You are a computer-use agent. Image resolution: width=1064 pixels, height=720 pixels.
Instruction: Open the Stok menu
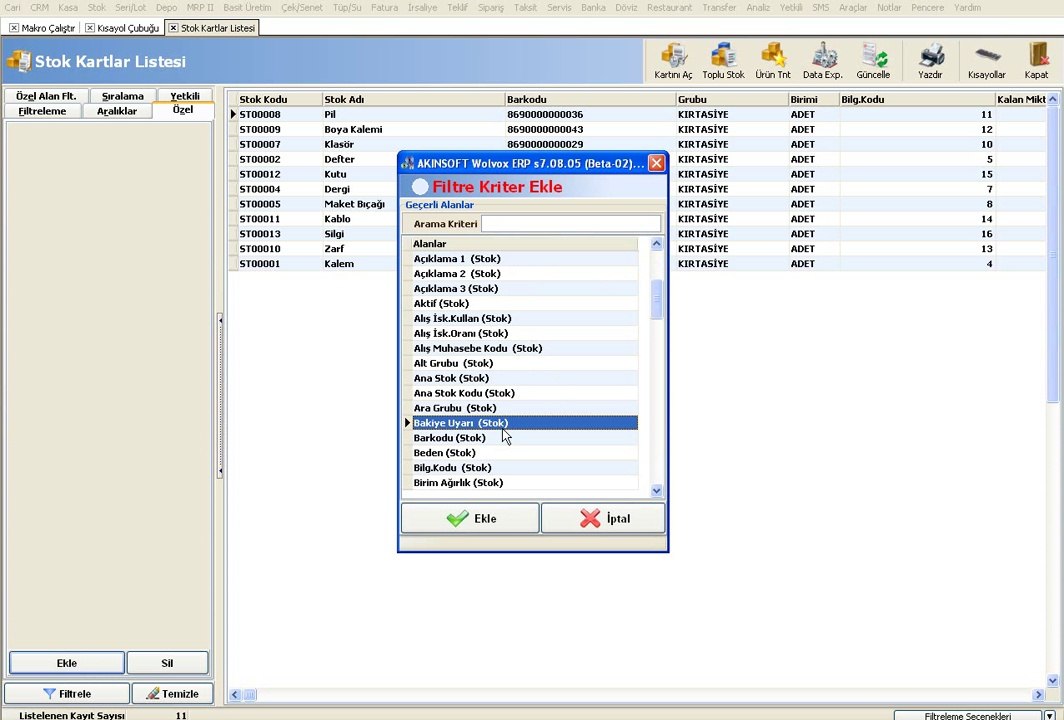96,7
